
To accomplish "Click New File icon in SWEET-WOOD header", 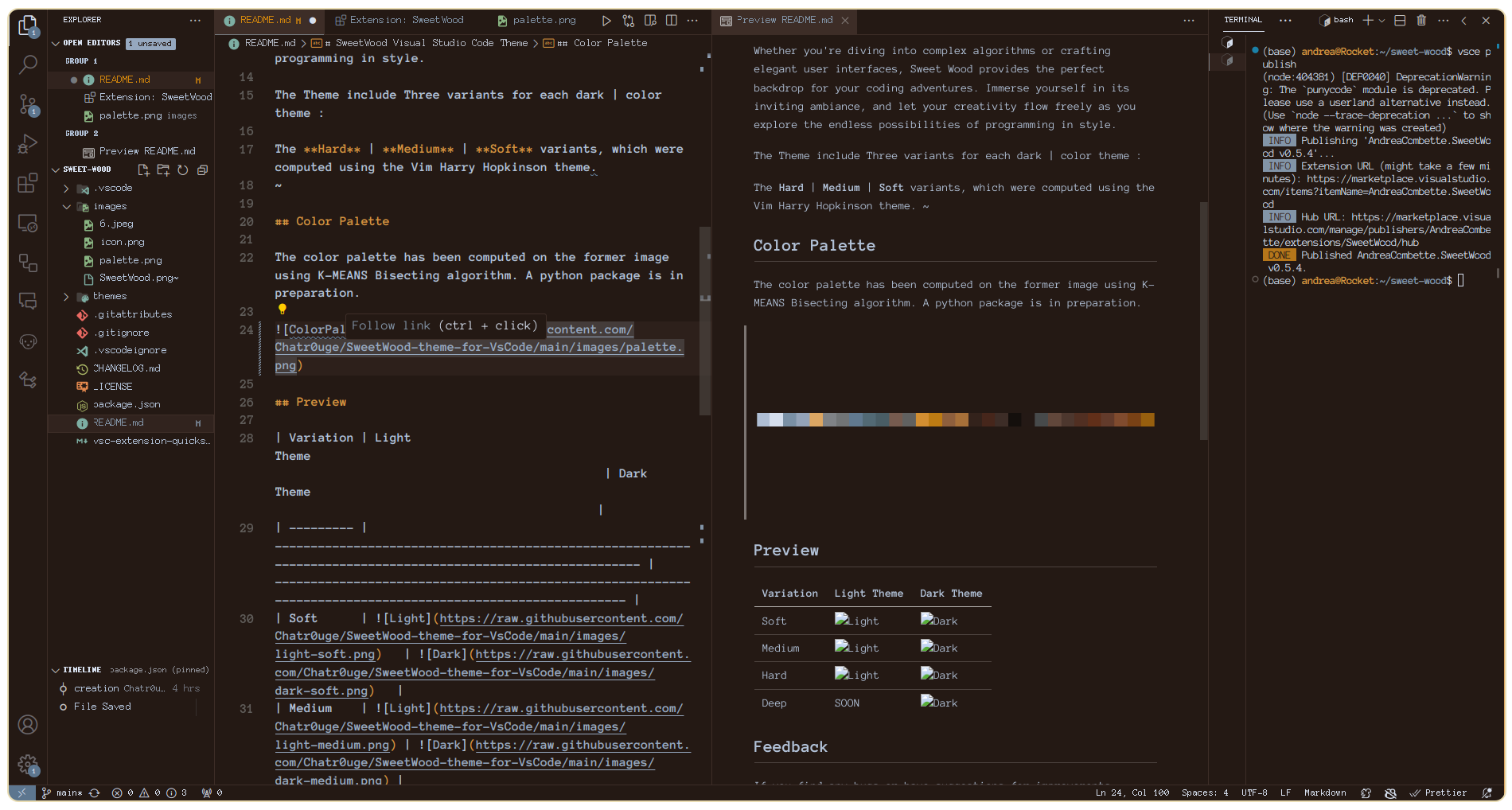I will click(143, 169).
